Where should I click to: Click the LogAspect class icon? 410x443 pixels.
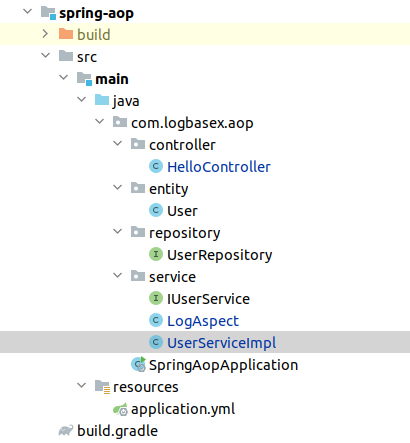pyautogui.click(x=156, y=320)
